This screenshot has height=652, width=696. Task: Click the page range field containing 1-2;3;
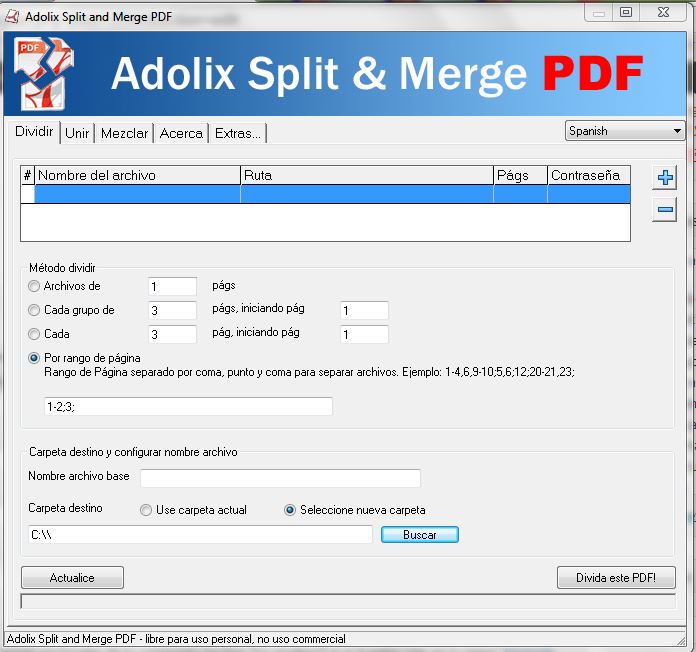[188, 407]
